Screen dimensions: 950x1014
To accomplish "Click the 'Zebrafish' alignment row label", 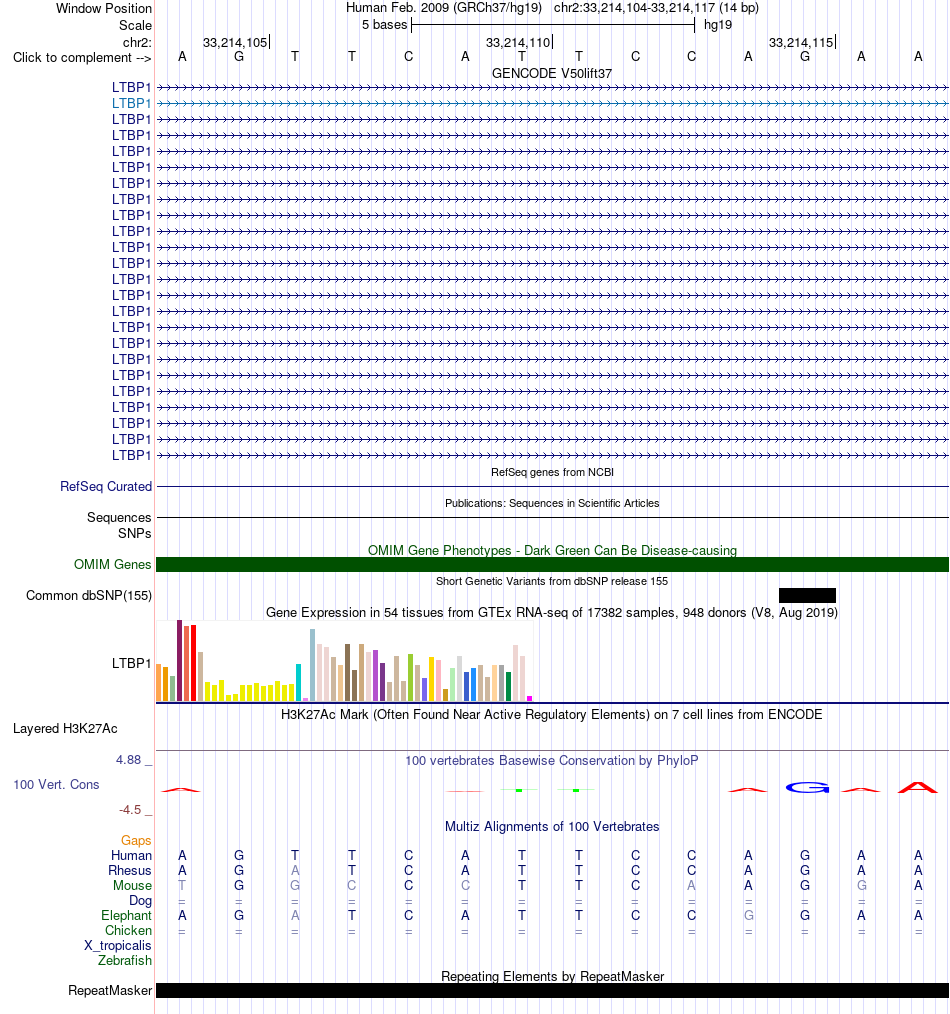I will click(125, 960).
